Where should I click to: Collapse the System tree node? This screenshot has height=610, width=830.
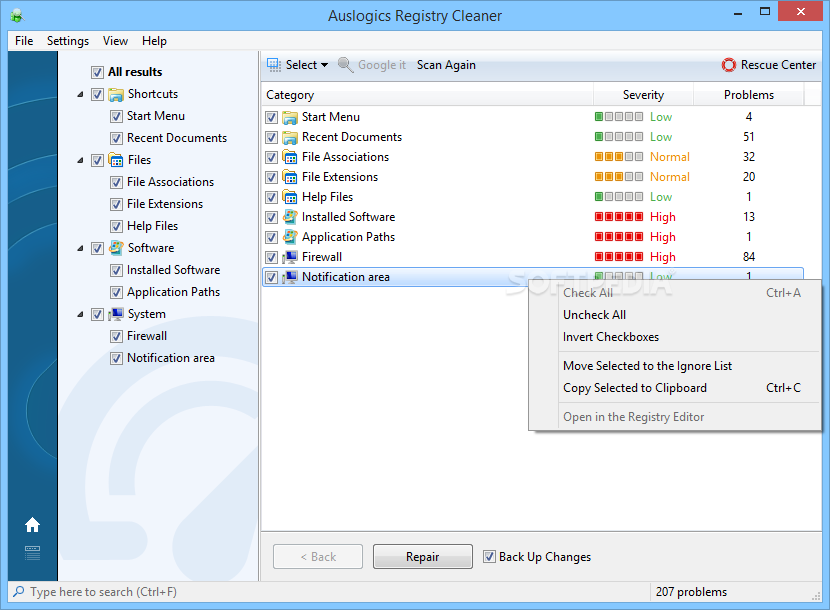80,314
